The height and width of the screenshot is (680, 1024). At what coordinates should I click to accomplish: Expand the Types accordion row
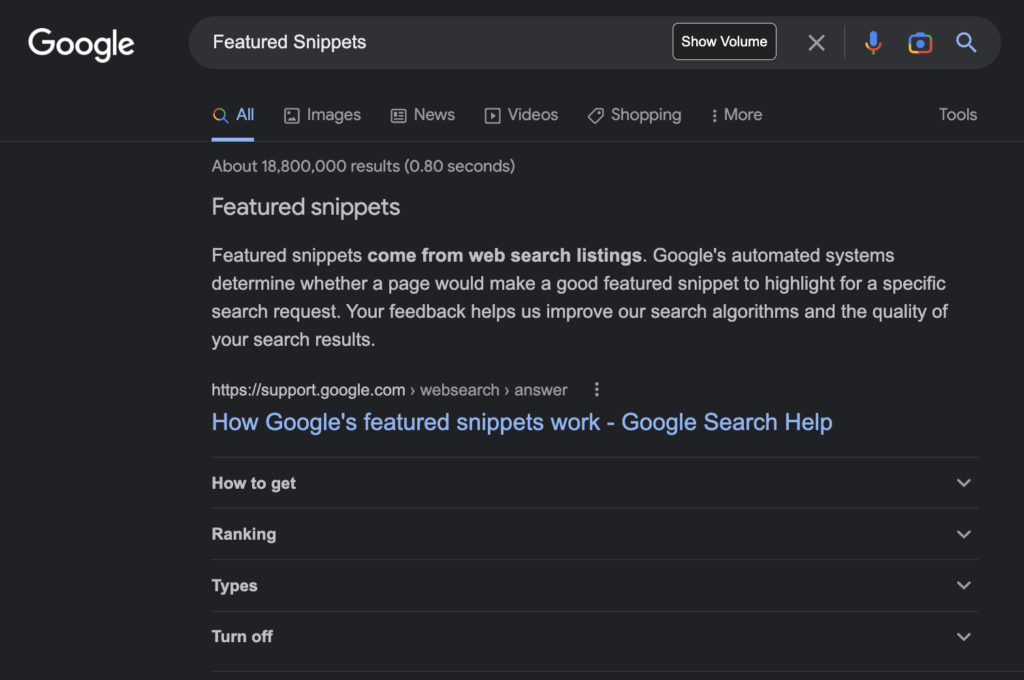(594, 586)
